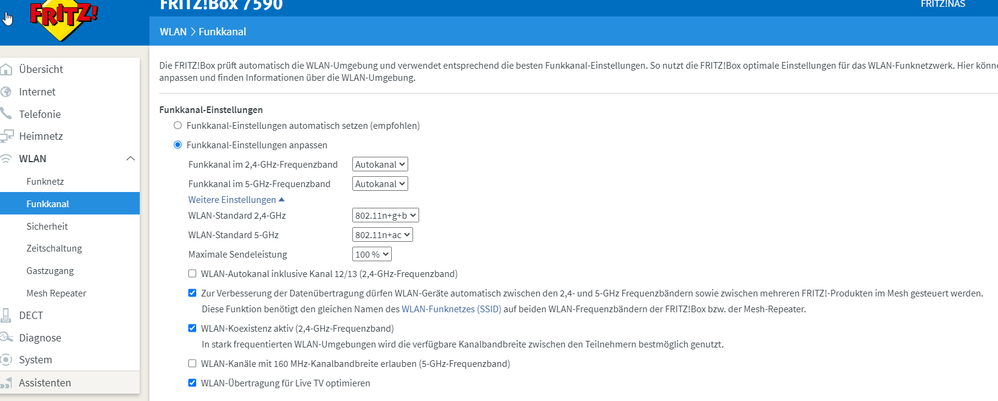Select automatic Funkkanal-Einstellungen radio button

(178, 125)
